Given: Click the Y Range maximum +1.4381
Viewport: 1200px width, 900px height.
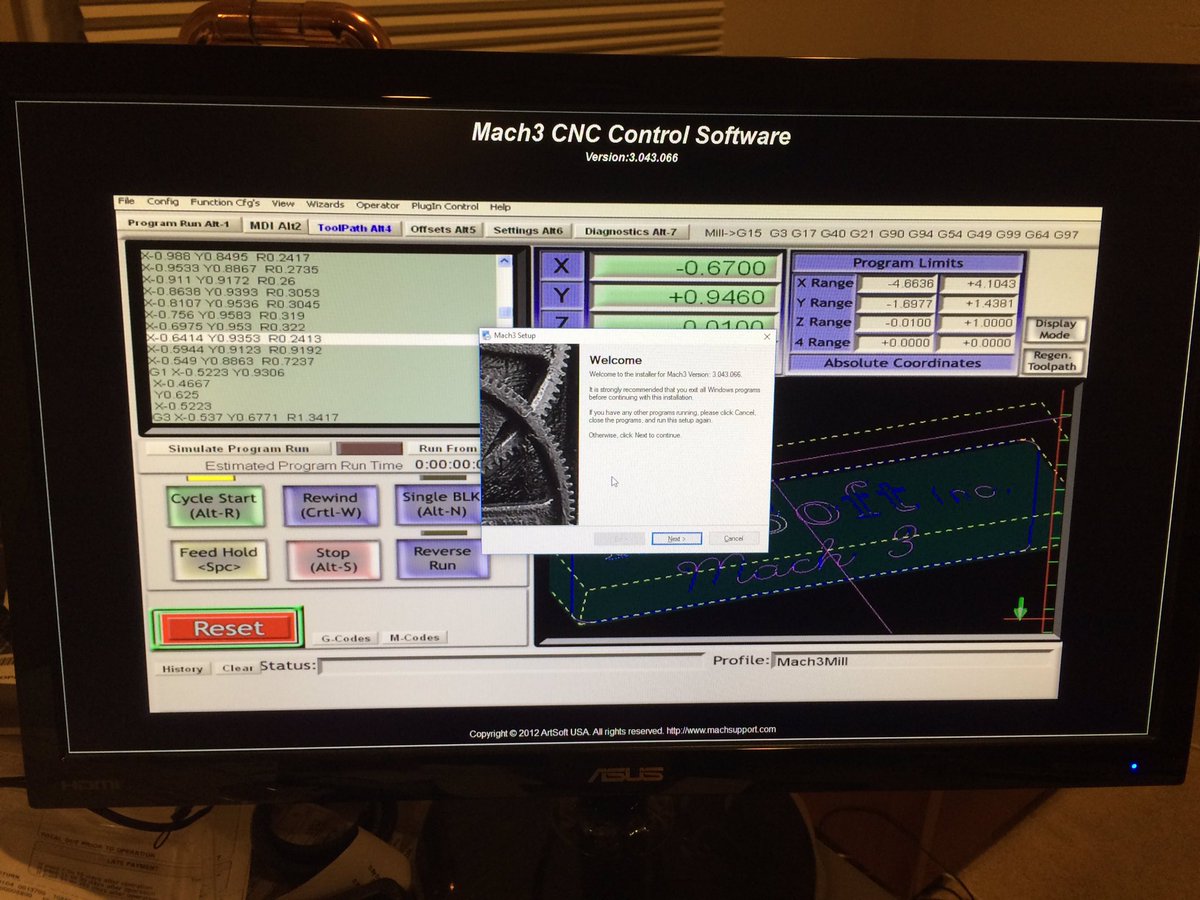Looking at the screenshot, I should click(979, 304).
